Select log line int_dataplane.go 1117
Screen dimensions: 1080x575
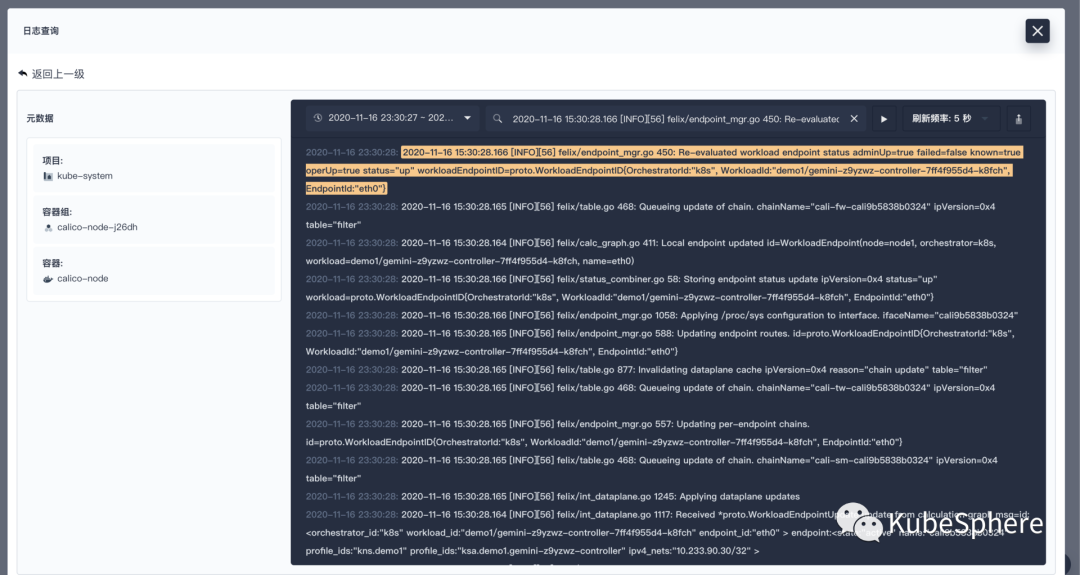[x=667, y=532]
